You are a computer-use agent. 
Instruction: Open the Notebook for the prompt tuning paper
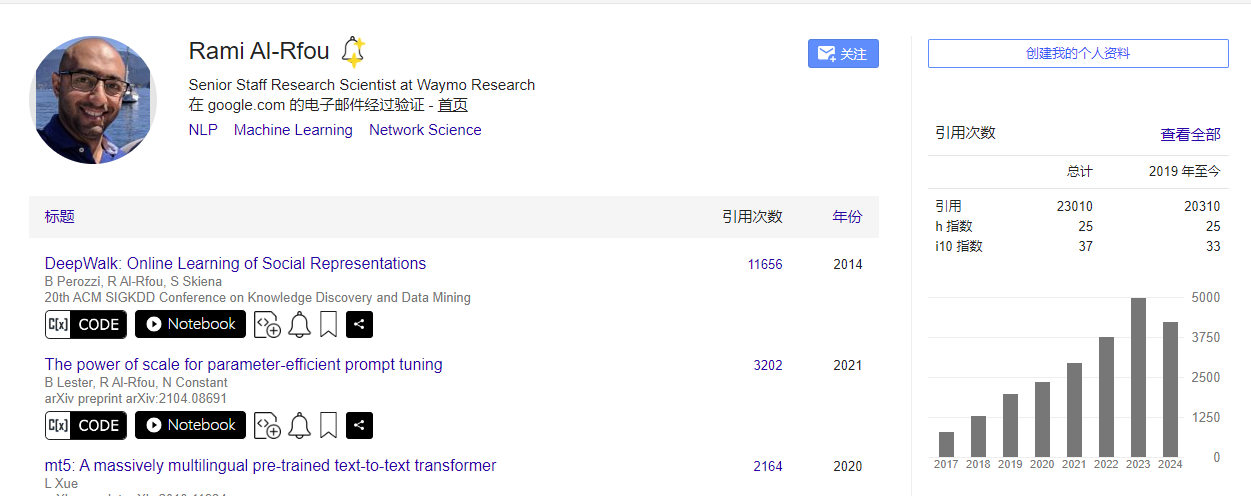click(190, 425)
